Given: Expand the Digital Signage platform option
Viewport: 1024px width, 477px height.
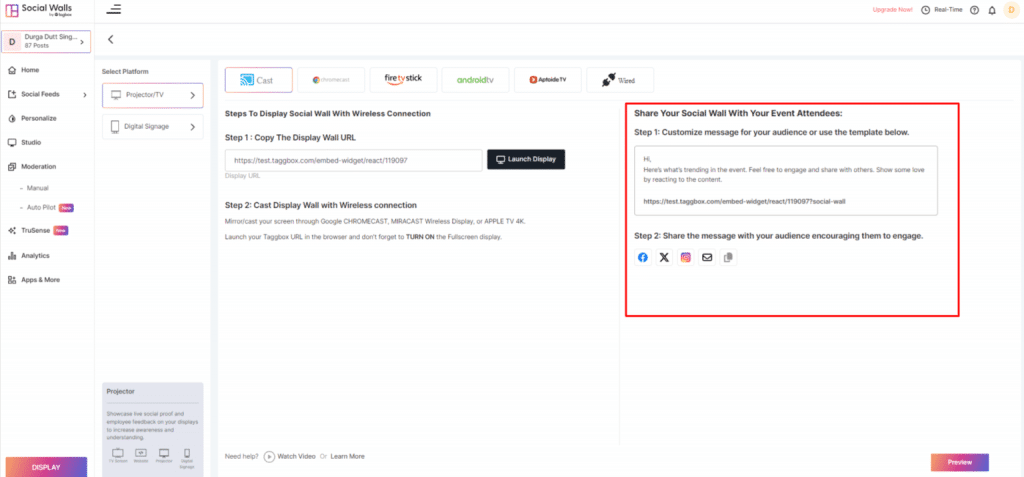Looking at the screenshot, I should 152,127.
